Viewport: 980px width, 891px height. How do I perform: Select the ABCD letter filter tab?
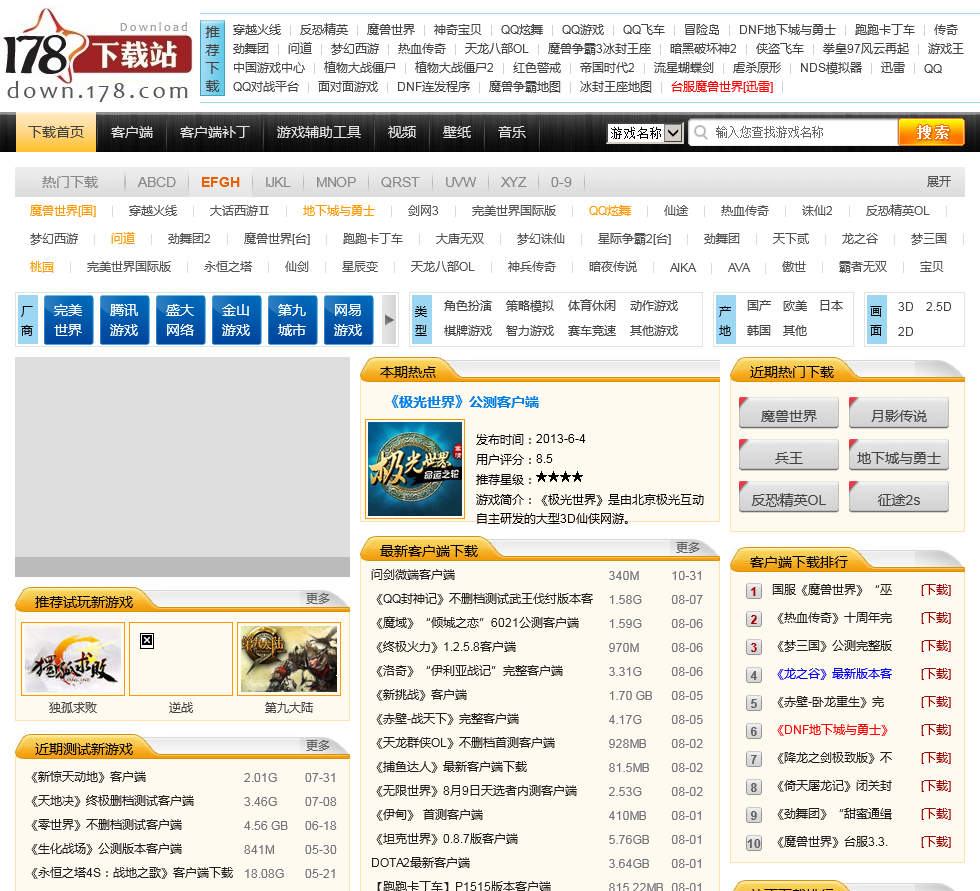(156, 182)
